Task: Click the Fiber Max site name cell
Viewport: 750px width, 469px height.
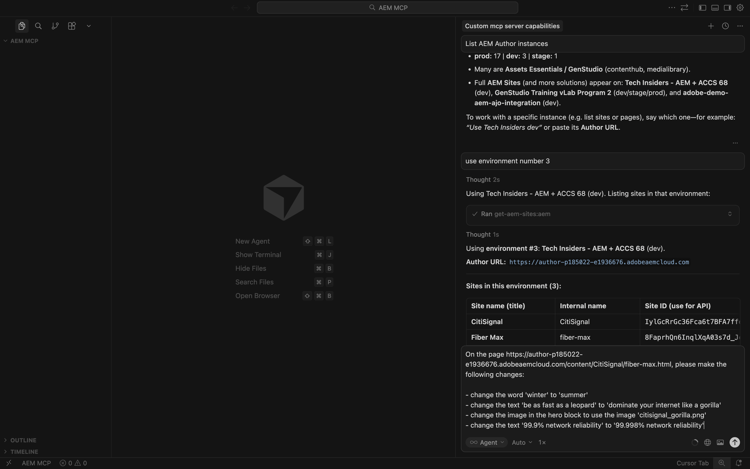Action: tap(487, 338)
